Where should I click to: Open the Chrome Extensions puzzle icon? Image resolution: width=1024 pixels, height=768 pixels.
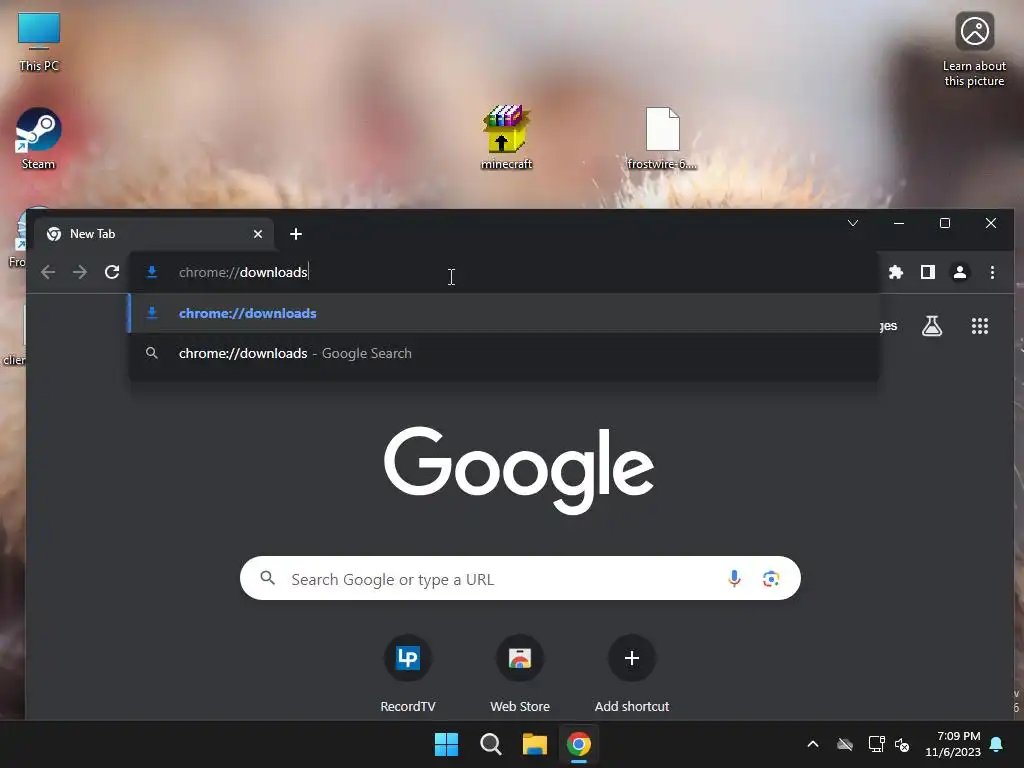895,272
